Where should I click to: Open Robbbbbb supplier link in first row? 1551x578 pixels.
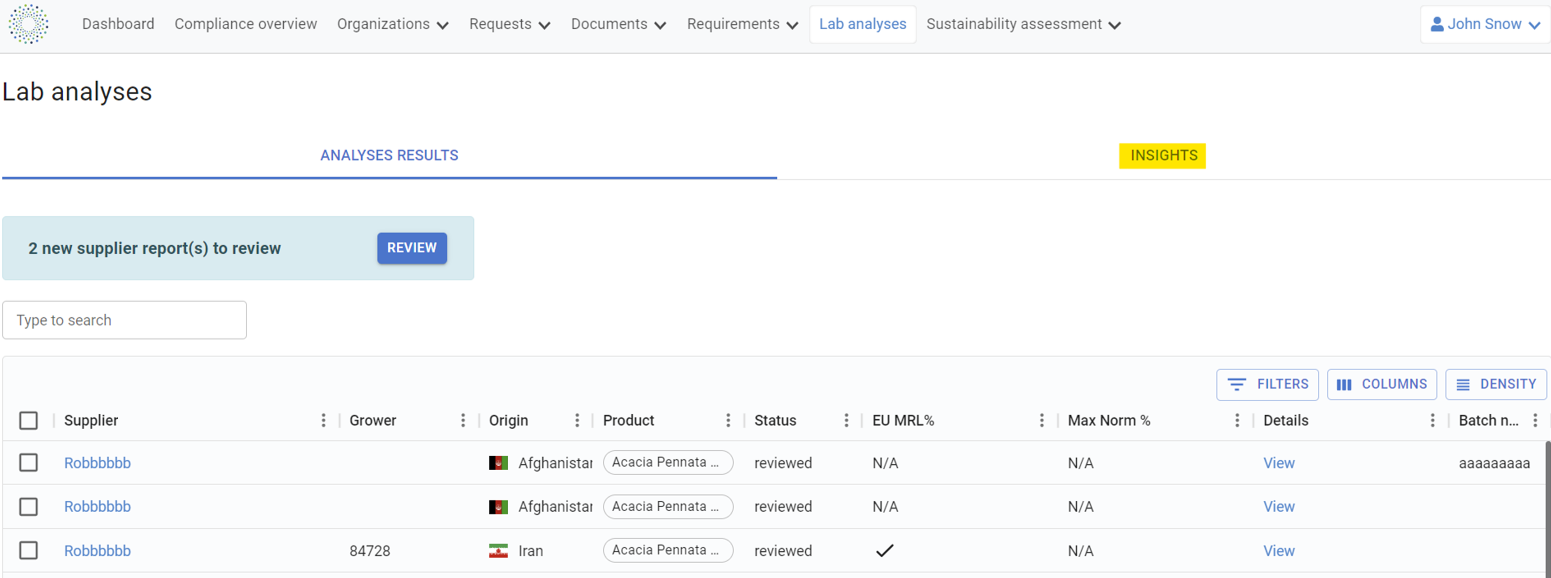(x=97, y=463)
